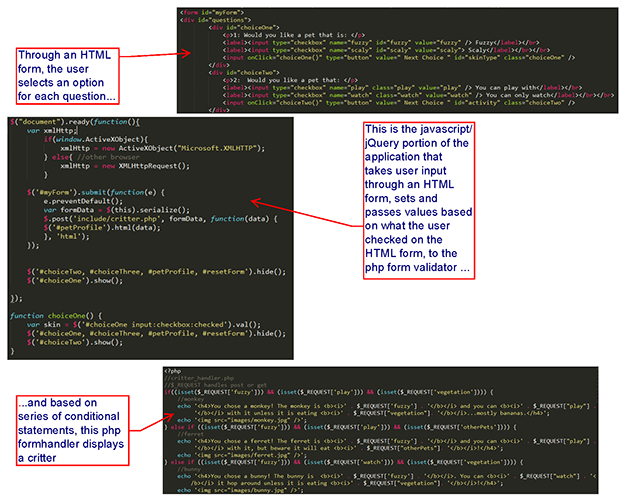Click the var skin checkbox:checked line
Viewport: 624px width, 500px height.
(130, 326)
